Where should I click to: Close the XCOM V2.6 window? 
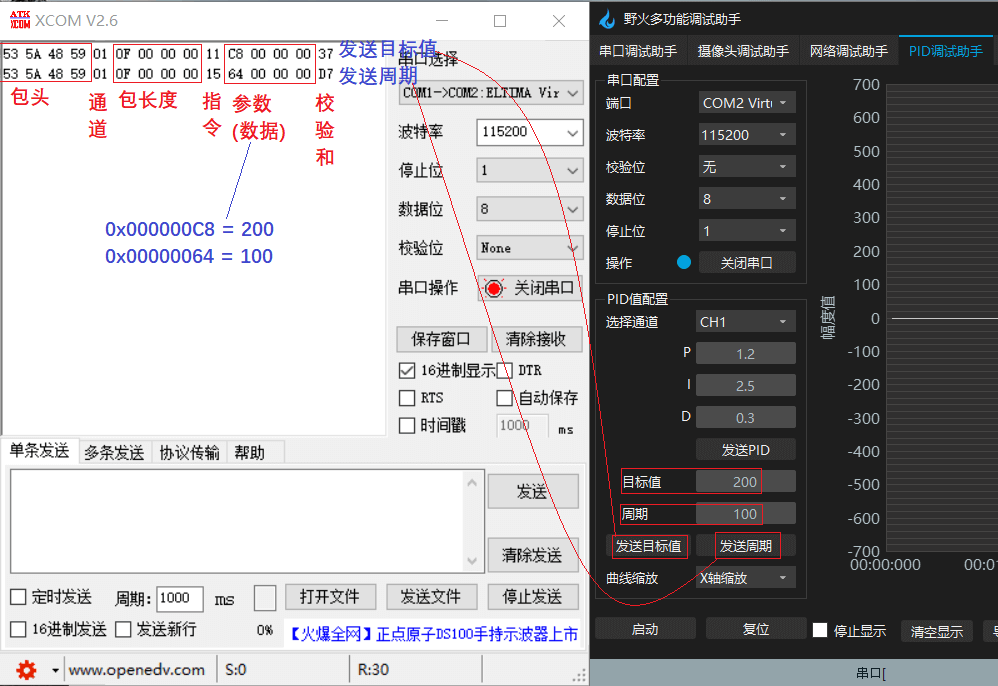point(559,20)
